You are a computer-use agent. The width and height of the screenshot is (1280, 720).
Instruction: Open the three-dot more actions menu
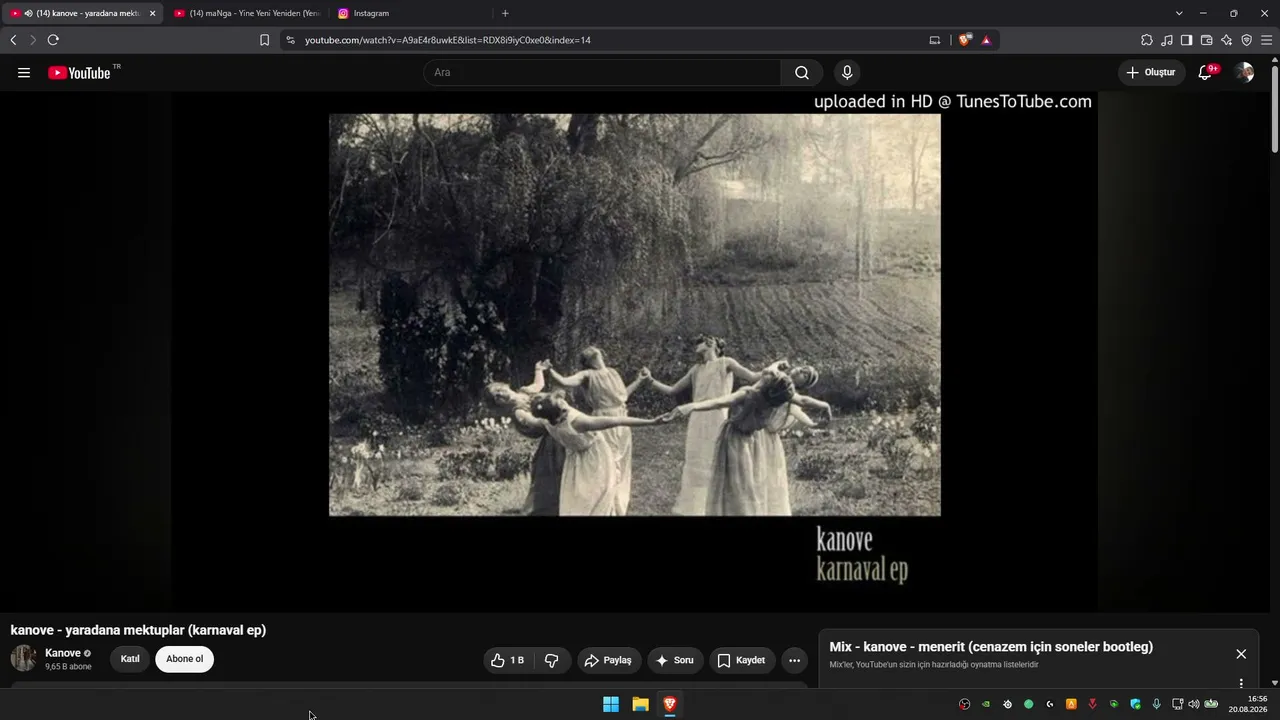[x=794, y=660]
